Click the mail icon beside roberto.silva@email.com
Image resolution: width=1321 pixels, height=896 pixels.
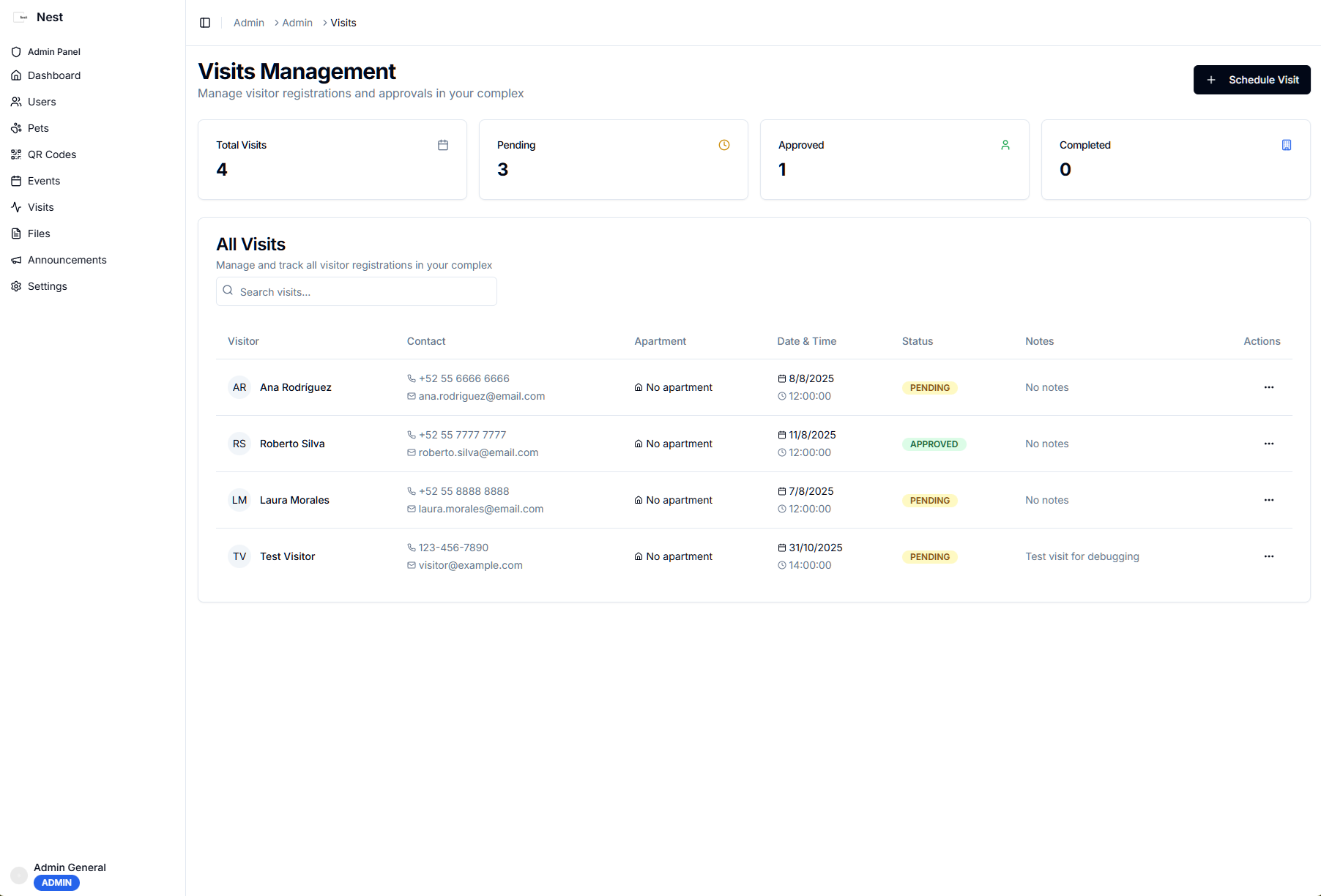pyautogui.click(x=412, y=452)
